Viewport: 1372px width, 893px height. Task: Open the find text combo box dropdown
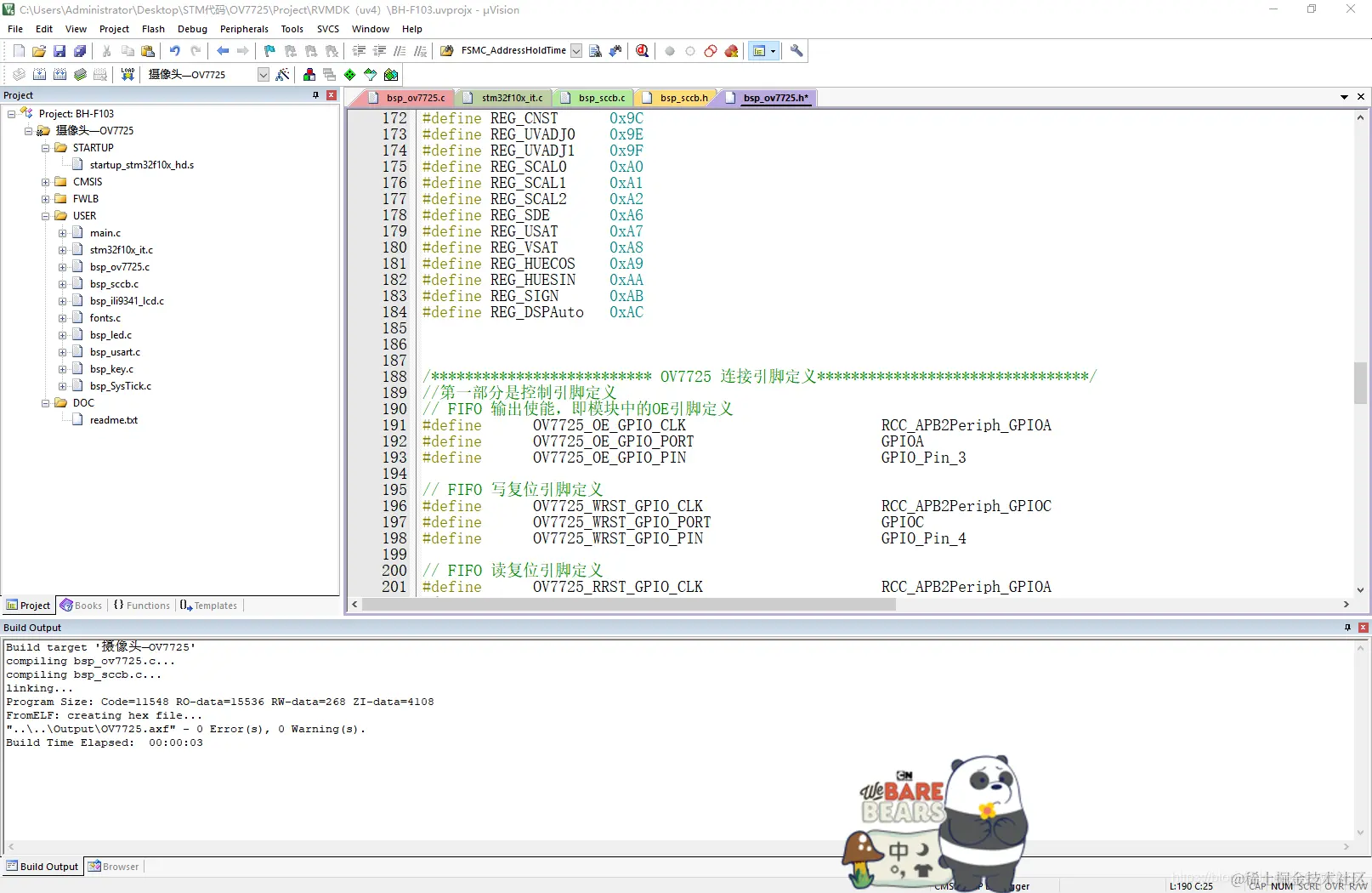576,51
